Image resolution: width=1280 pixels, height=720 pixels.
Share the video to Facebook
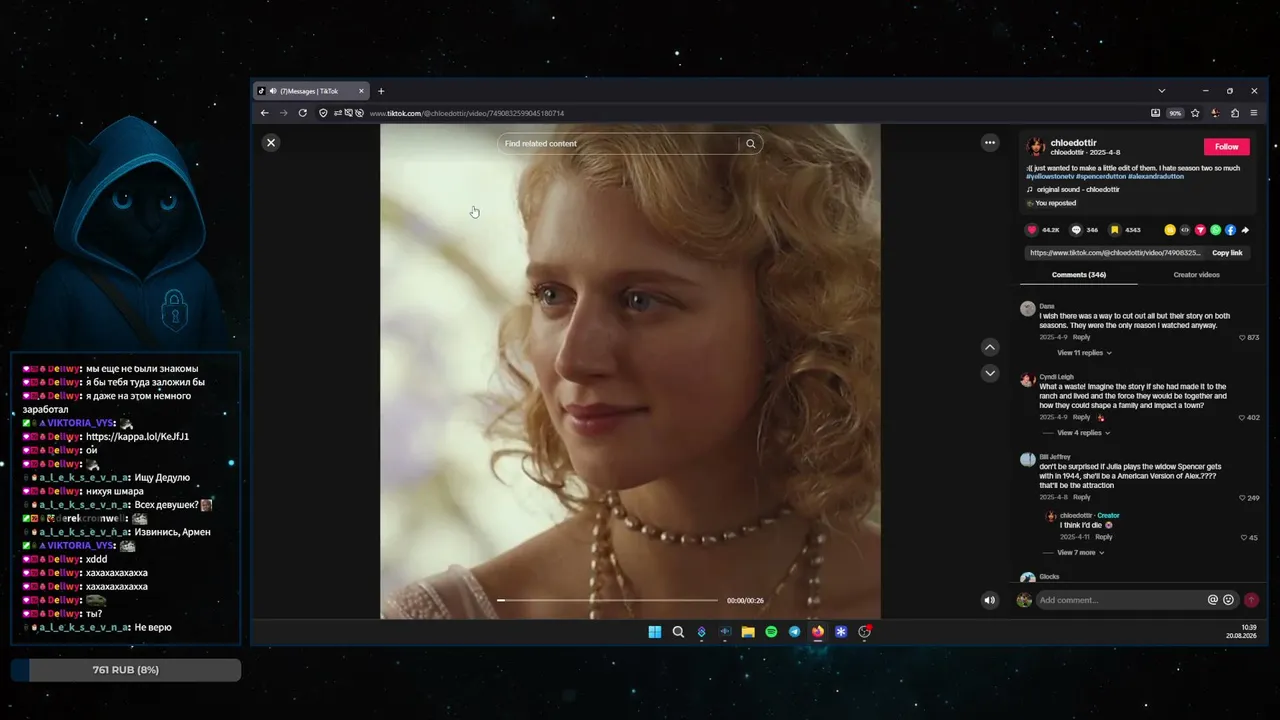tap(1231, 230)
